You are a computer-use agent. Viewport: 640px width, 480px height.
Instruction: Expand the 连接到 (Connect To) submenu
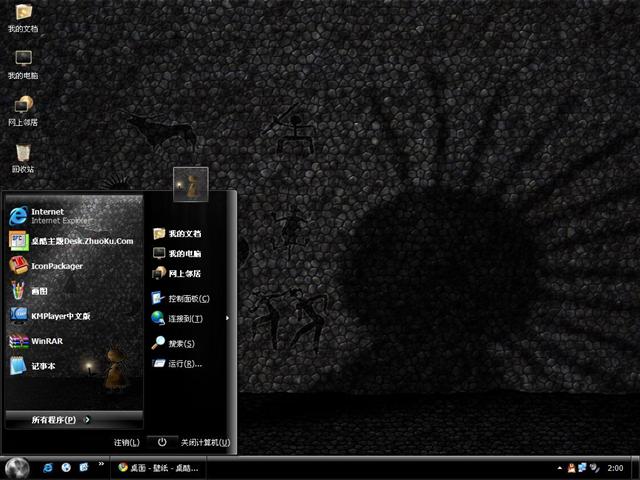coord(185,319)
